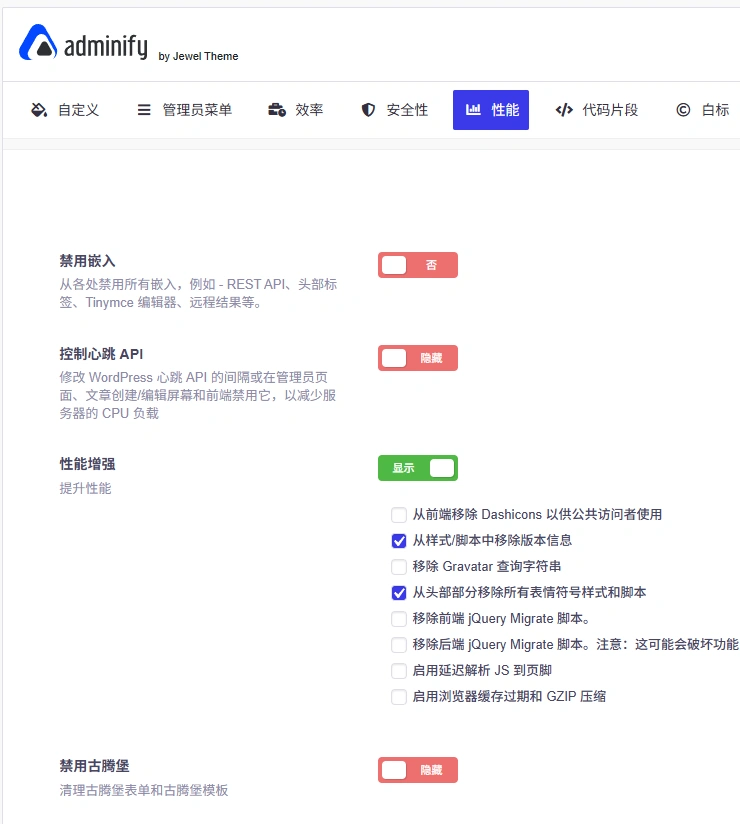The width and height of the screenshot is (740, 824).
Task: Check 启用延迟解析 JS 到页脚
Action: [x=399, y=671]
